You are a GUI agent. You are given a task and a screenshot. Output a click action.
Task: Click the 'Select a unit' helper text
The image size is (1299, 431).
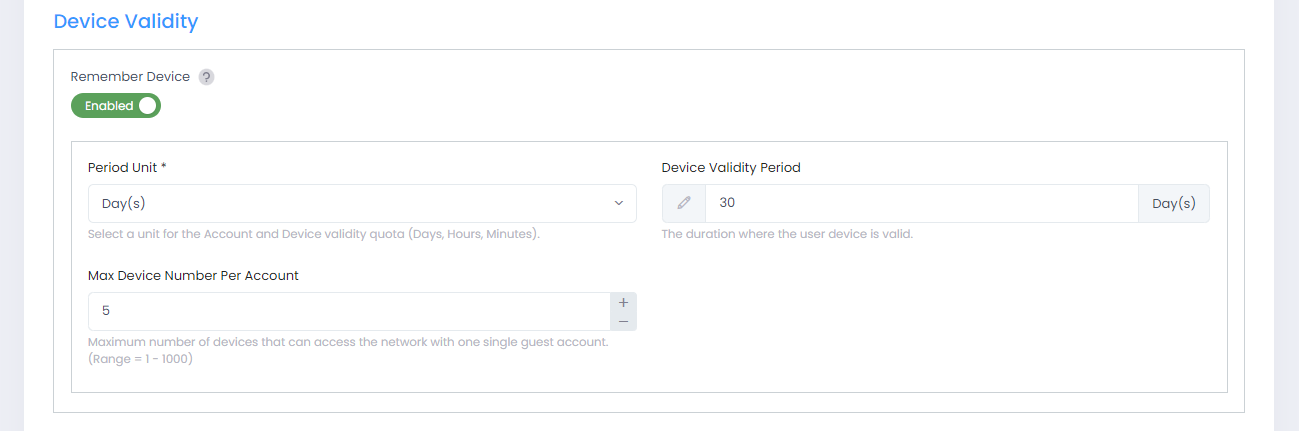(x=314, y=234)
